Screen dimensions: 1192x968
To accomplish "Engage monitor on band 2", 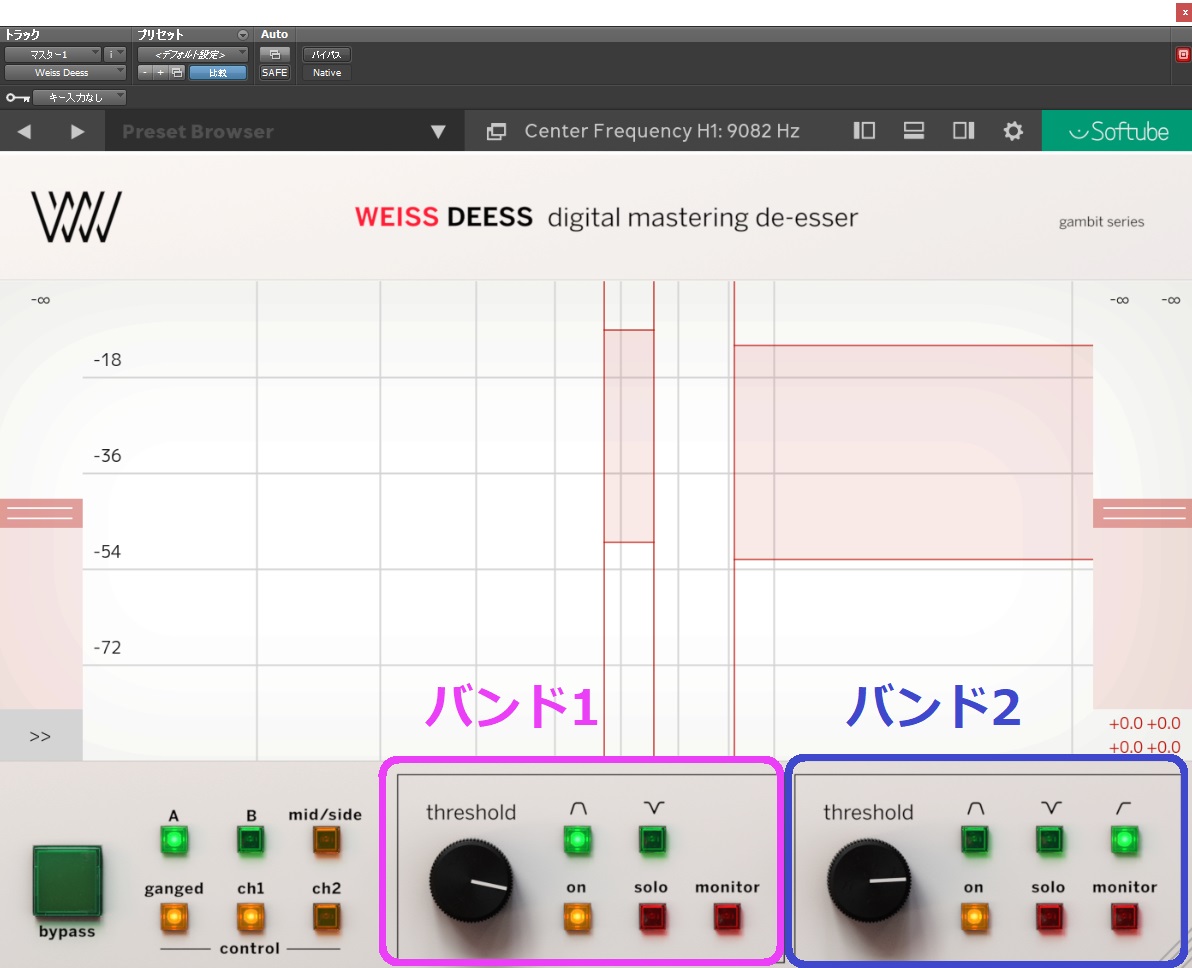I will click(x=1122, y=914).
